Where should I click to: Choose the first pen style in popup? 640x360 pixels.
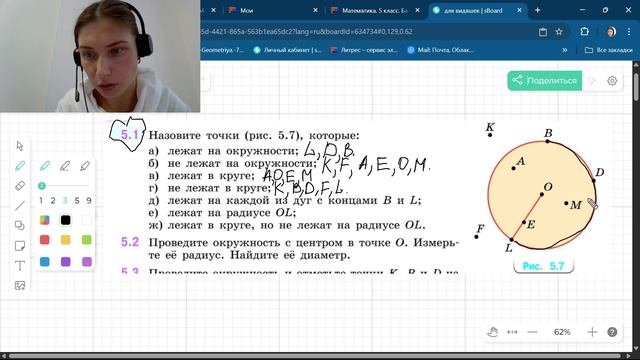pyautogui.click(x=45, y=166)
